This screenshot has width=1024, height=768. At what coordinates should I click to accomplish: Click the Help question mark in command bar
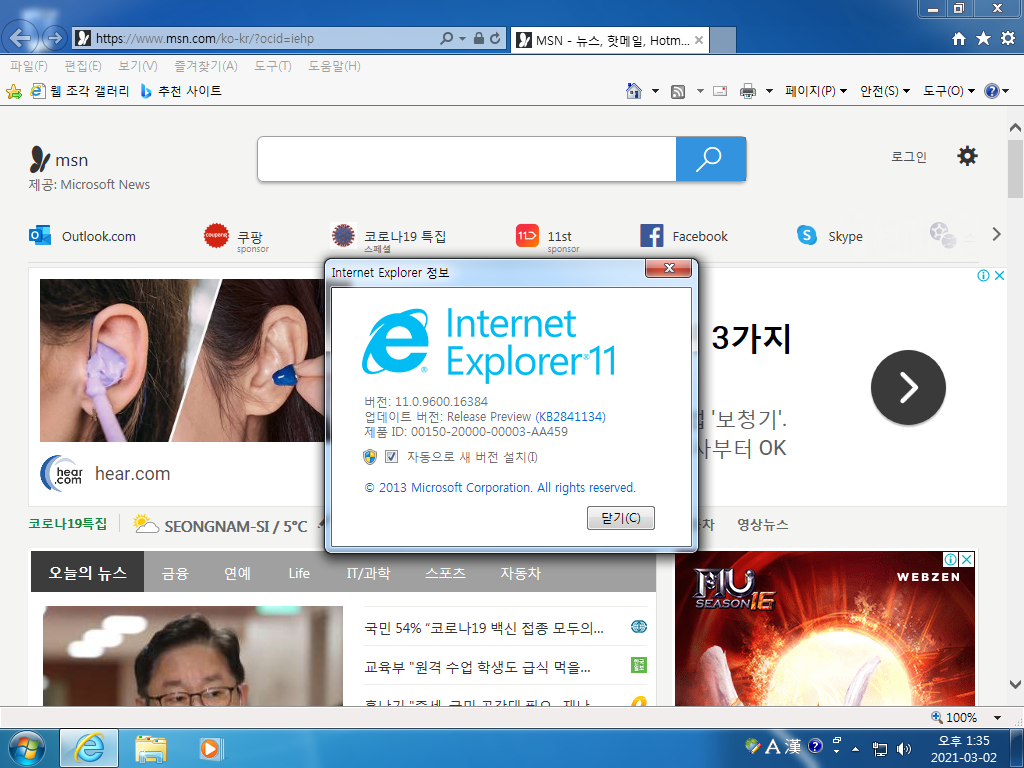point(991,91)
